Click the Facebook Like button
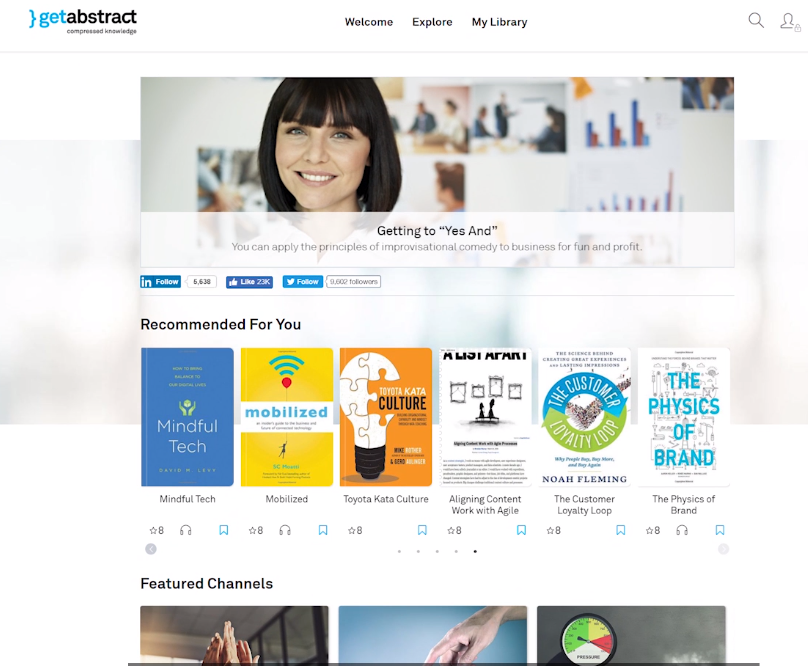Viewport: 808px width, 666px height. point(249,282)
